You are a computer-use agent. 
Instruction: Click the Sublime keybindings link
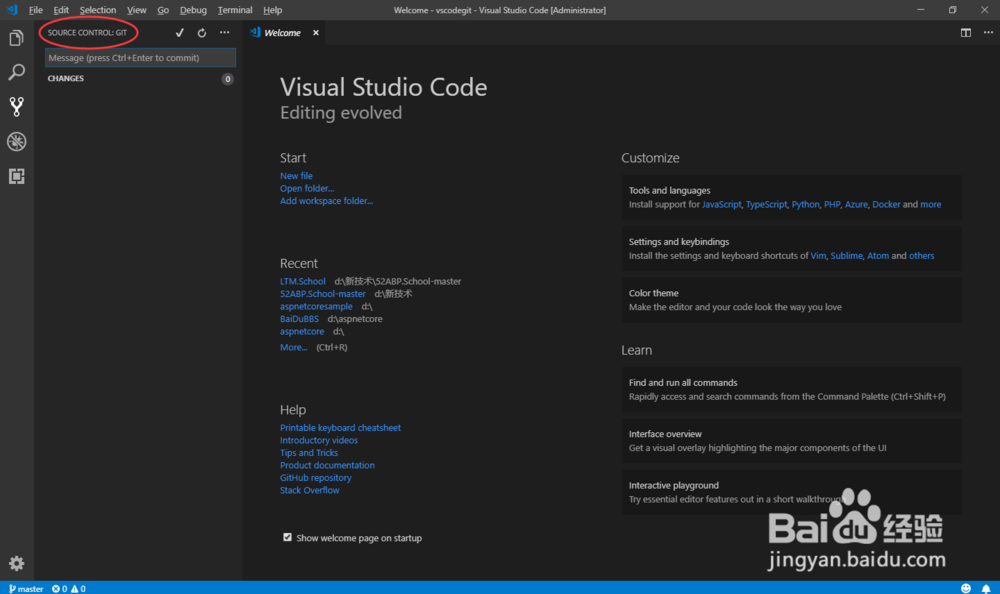846,255
